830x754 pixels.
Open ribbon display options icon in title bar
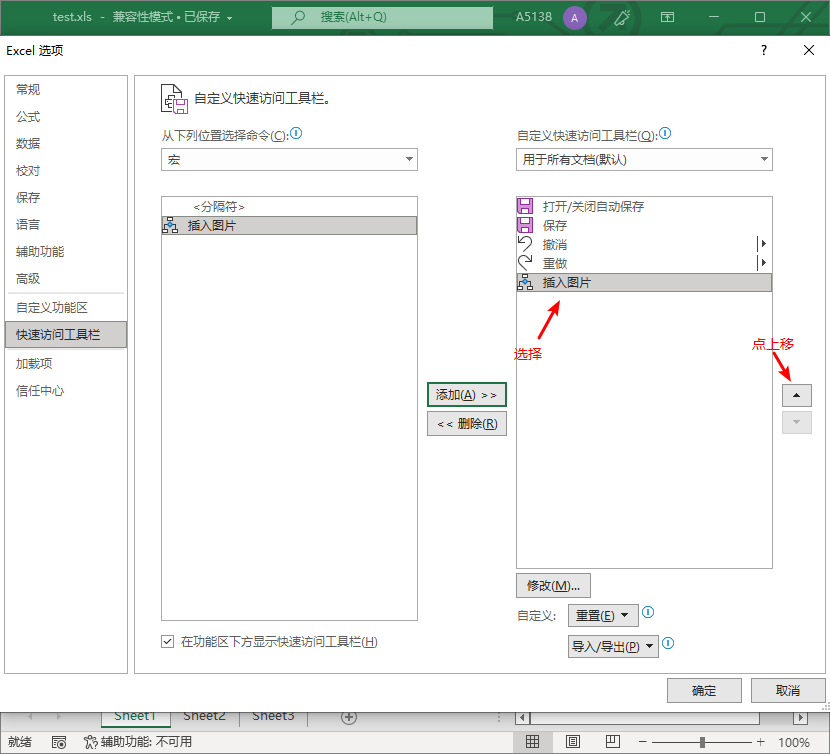tap(668, 16)
